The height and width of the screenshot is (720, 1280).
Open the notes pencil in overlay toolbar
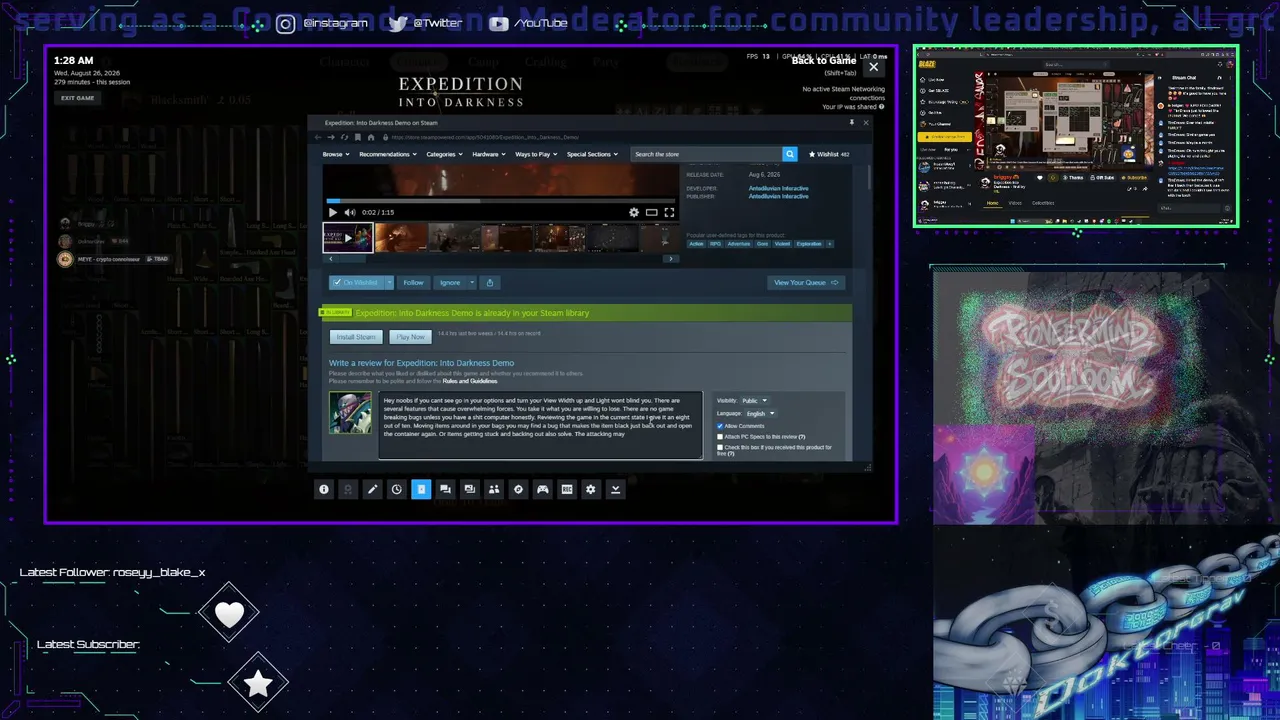372,489
